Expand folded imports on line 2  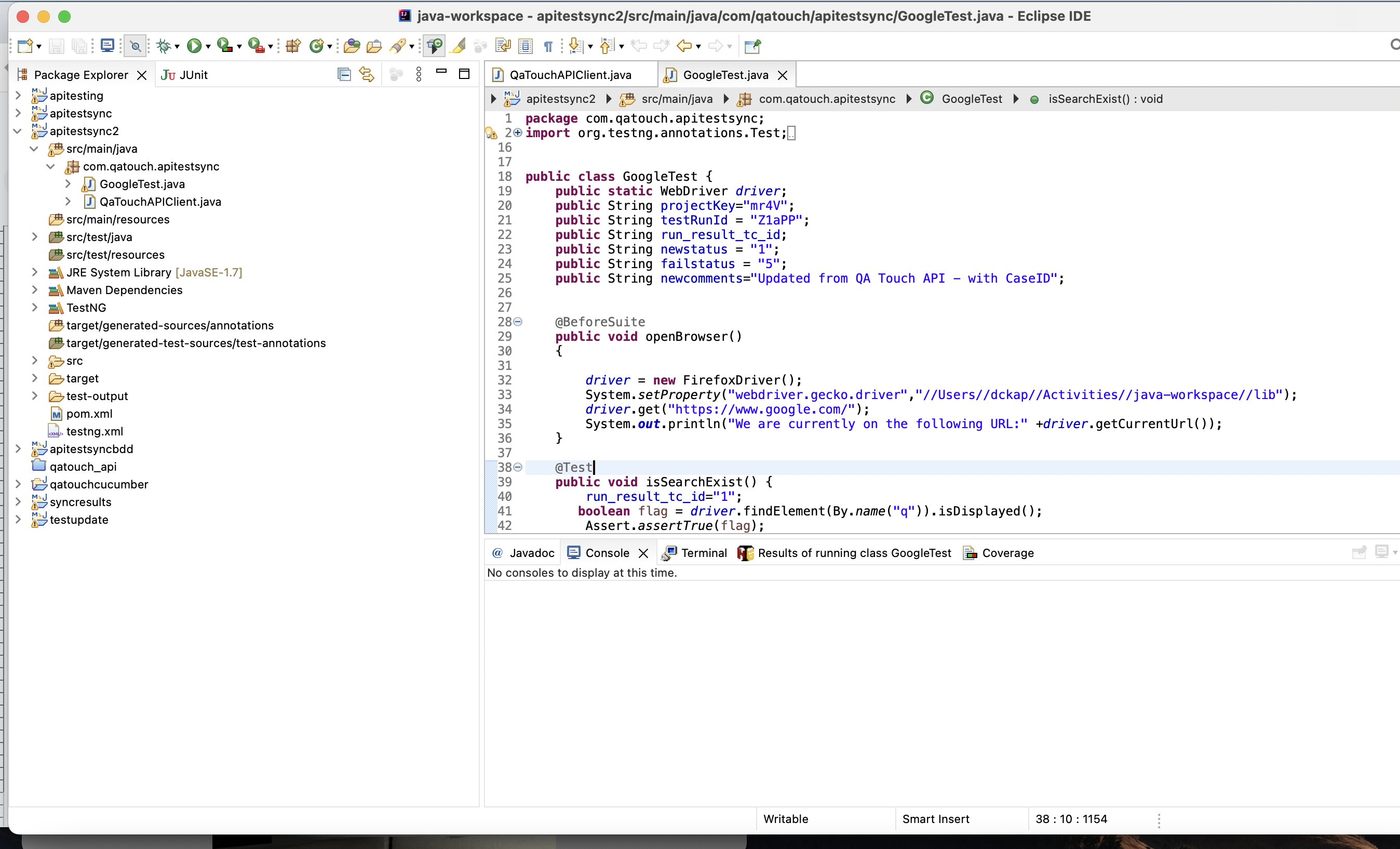click(x=518, y=132)
